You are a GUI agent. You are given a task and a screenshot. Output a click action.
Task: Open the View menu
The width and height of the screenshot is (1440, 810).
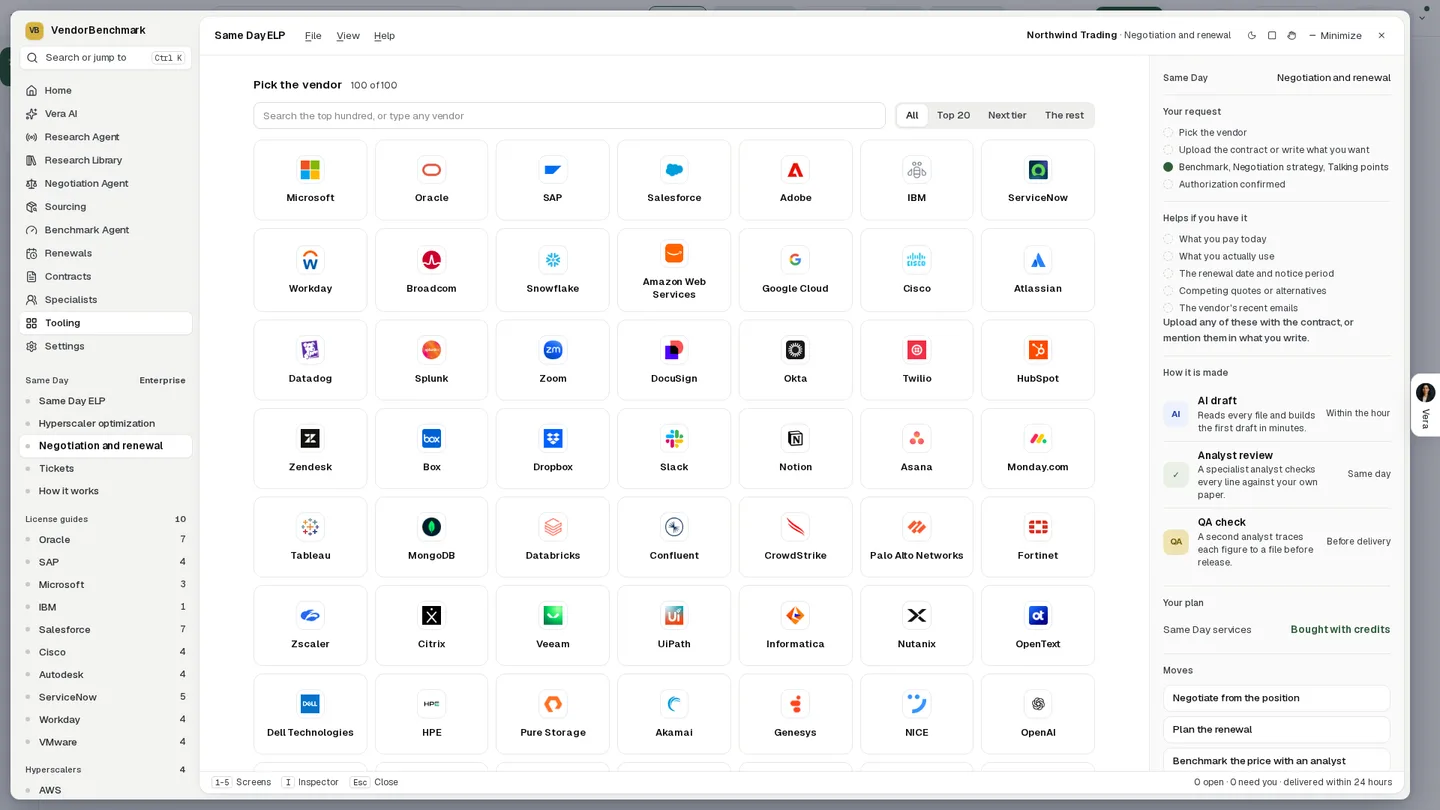click(x=348, y=36)
